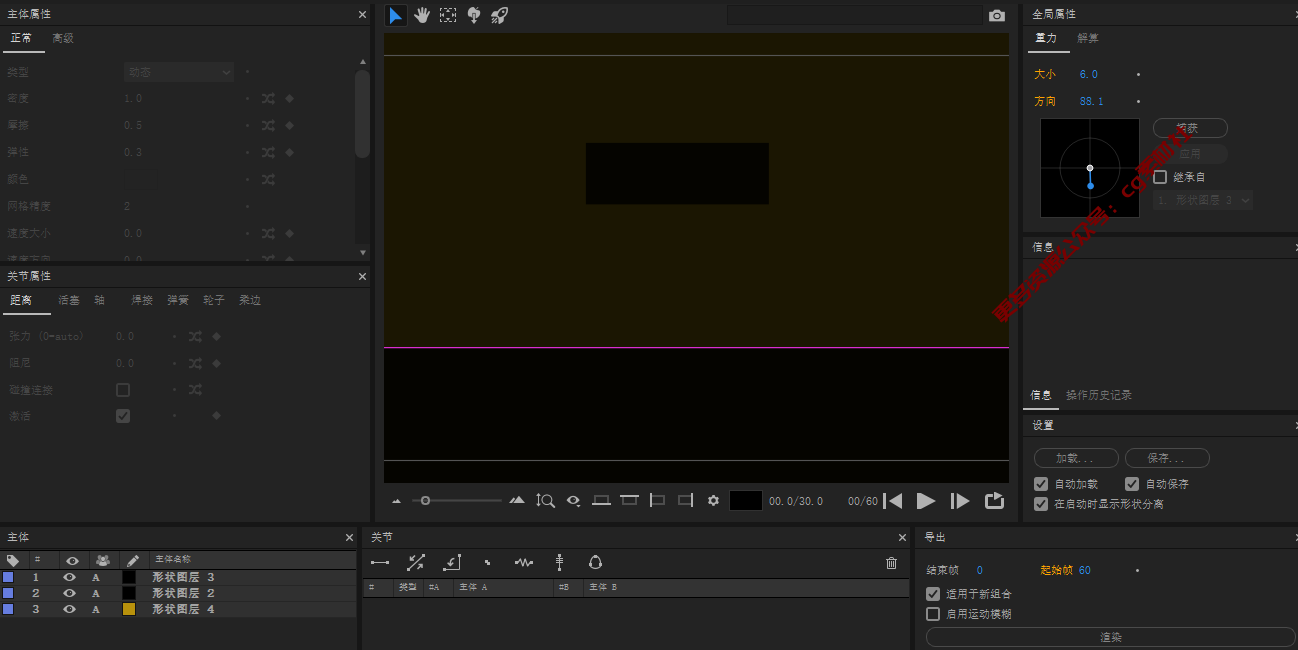Add top wall boundary icon

click(x=629, y=500)
